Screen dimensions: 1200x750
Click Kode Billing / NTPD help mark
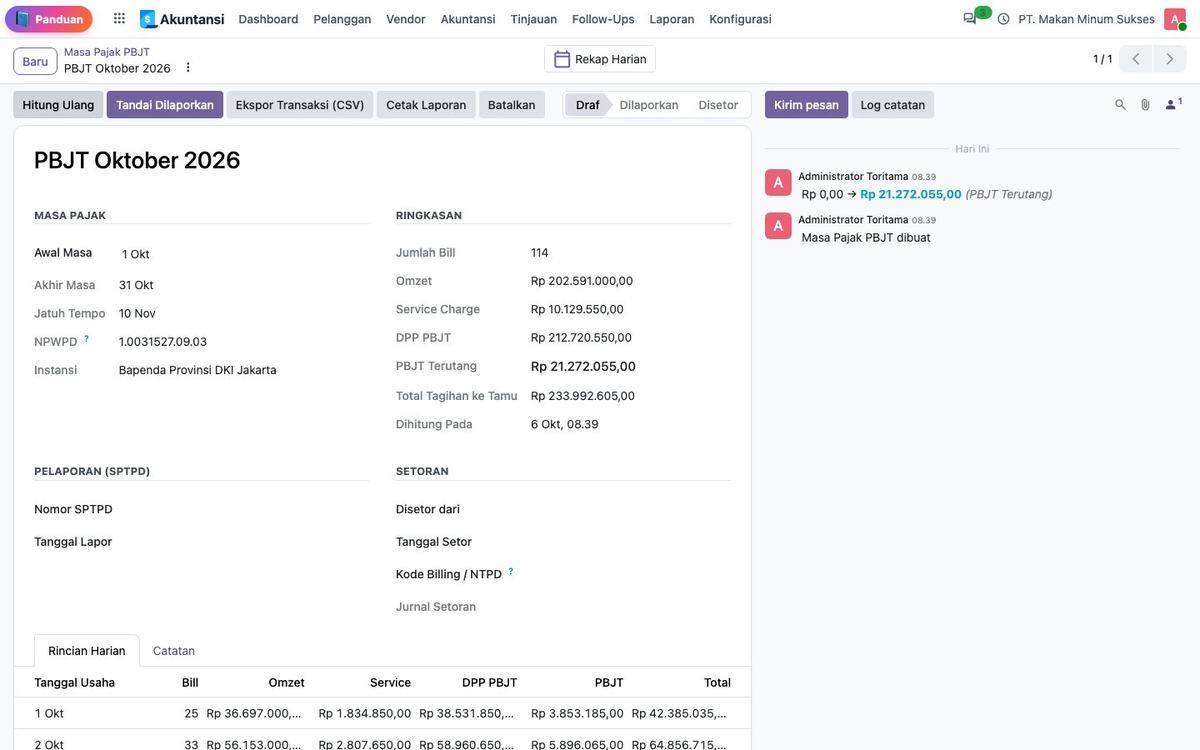pos(511,572)
